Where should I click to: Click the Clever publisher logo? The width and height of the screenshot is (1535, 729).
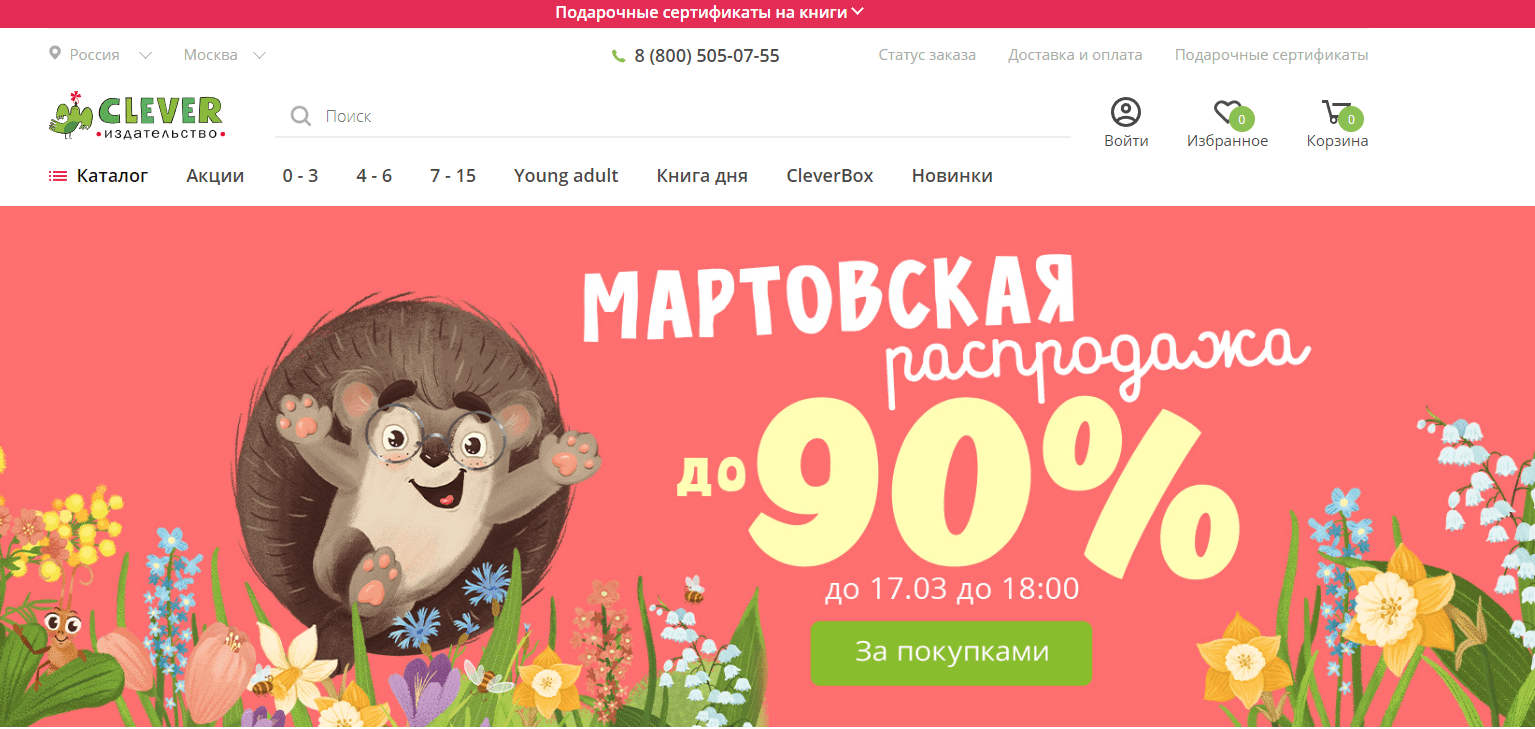(137, 115)
